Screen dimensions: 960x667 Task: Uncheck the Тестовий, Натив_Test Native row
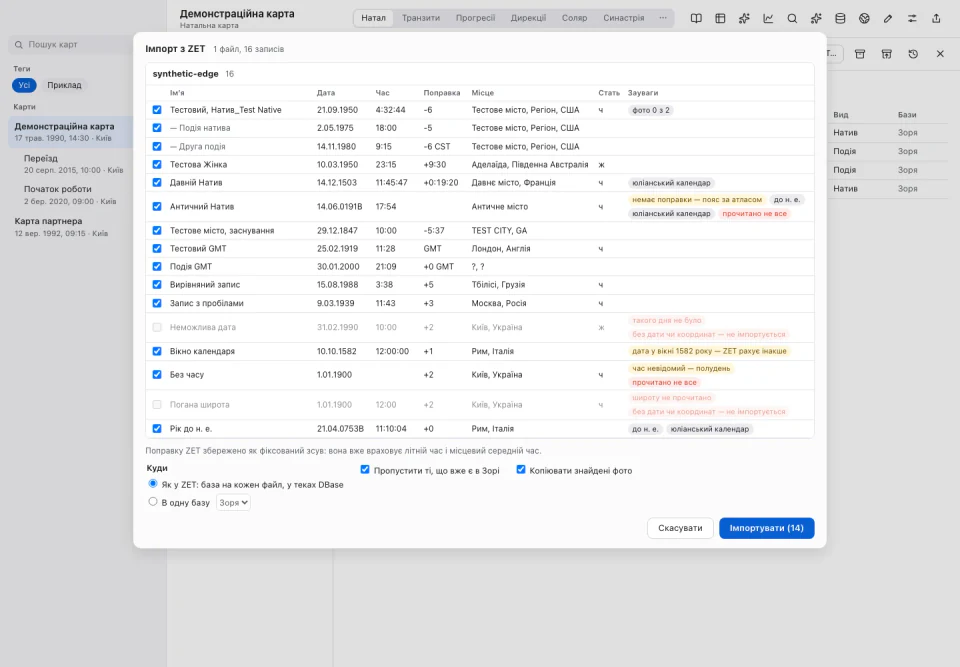point(157,110)
